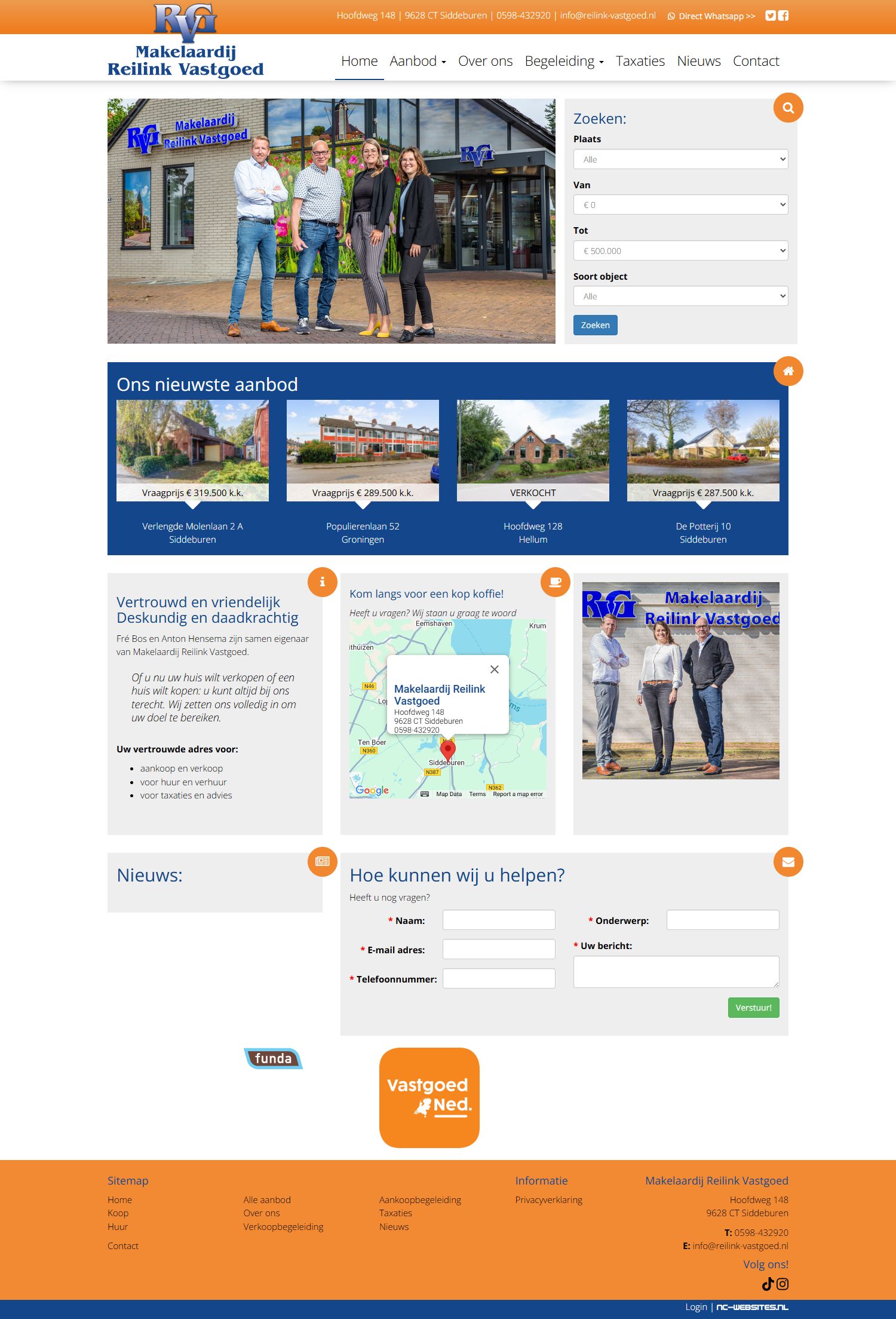Open the Verkoopbegeleiding footer link
The height and width of the screenshot is (1319, 896).
pyautogui.click(x=283, y=1226)
